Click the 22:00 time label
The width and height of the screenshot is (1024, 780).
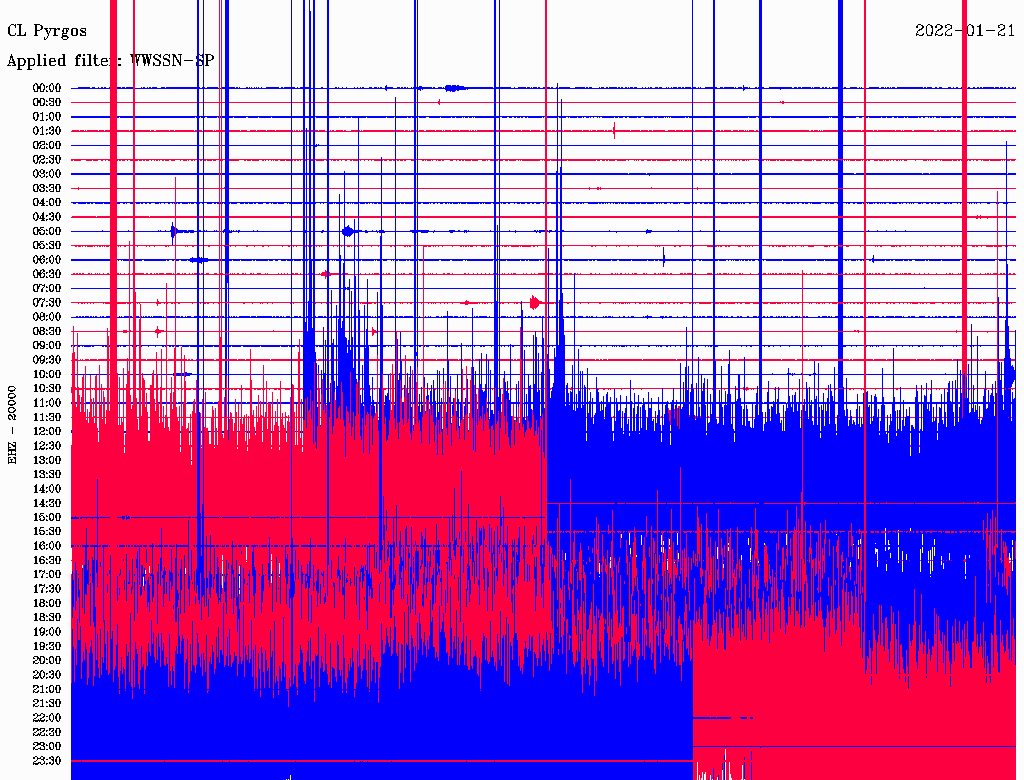48,718
